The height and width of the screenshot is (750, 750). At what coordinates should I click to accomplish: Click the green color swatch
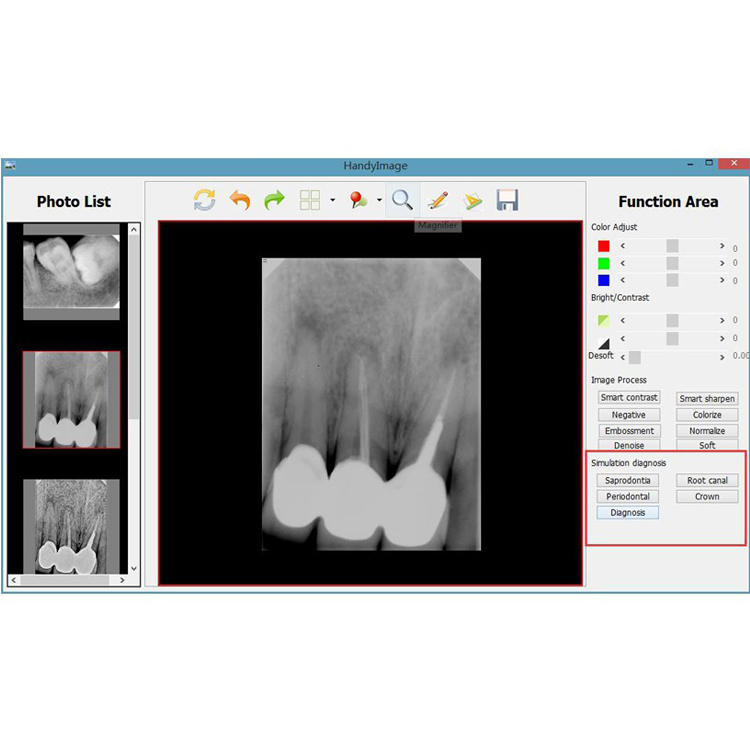click(x=604, y=263)
